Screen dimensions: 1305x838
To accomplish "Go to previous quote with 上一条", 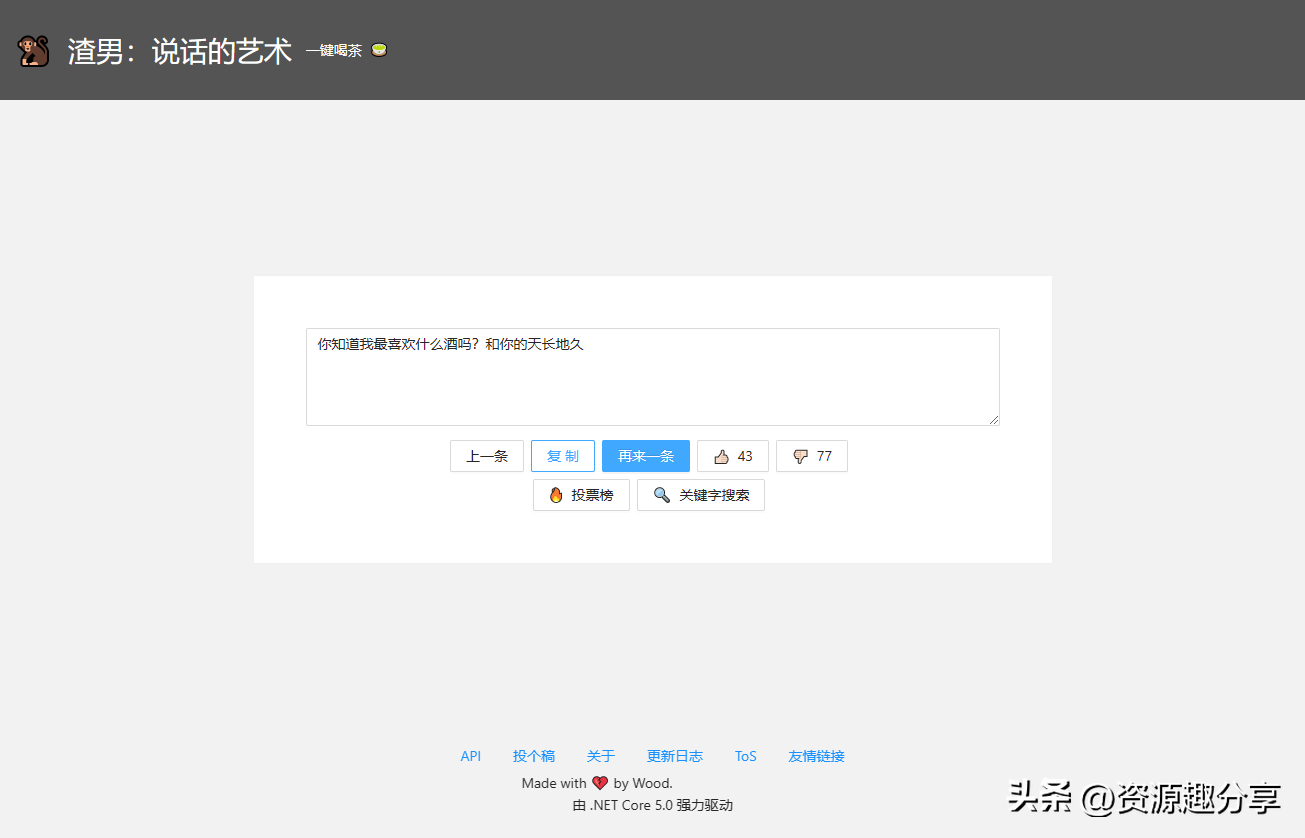I will (x=487, y=456).
